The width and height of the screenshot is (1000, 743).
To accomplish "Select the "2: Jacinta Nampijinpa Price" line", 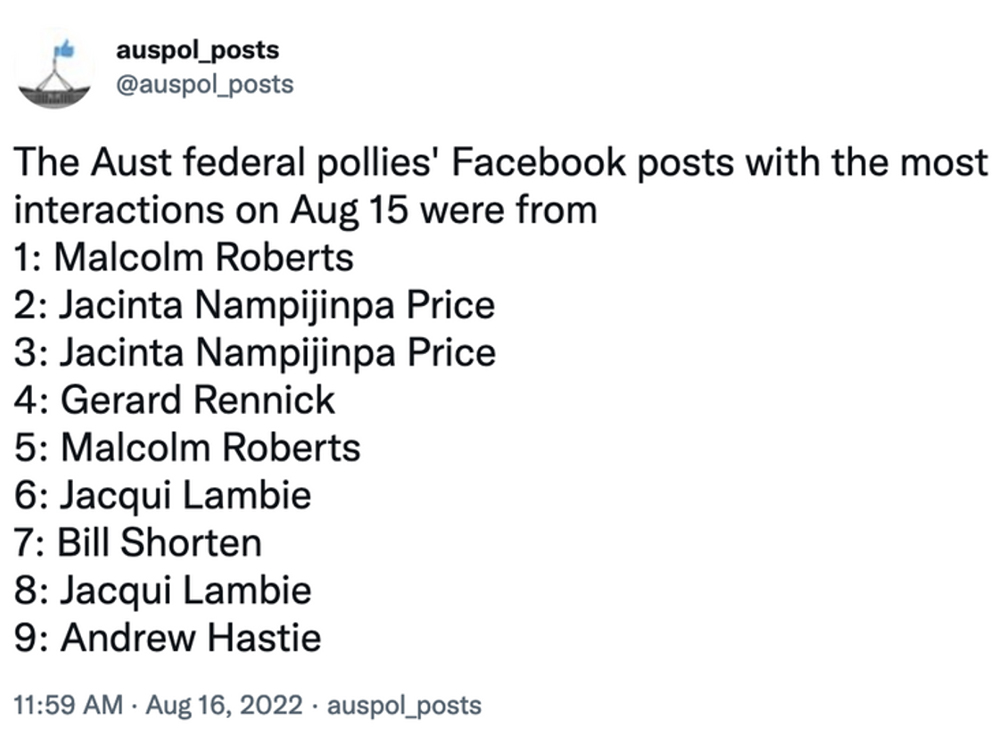I will [x=255, y=305].
